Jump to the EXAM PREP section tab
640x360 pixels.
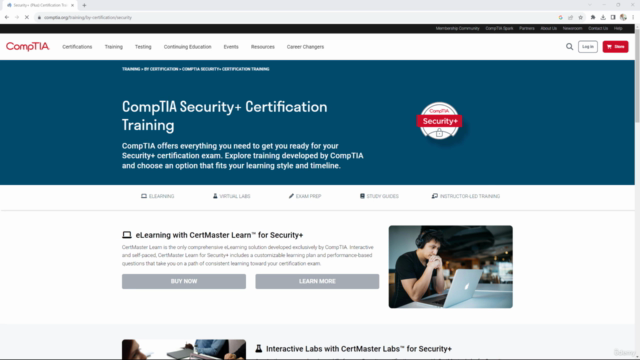pos(305,196)
